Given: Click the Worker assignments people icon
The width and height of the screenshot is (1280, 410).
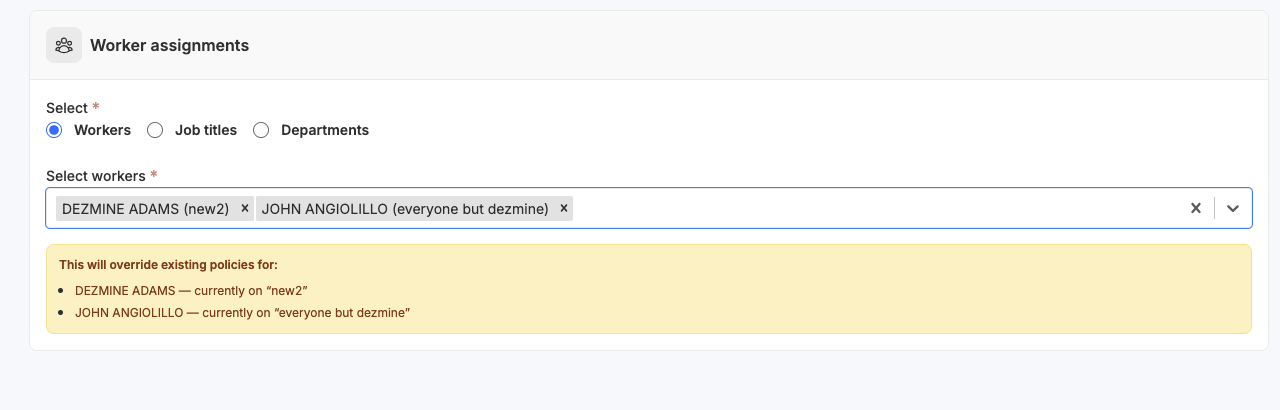Looking at the screenshot, I should pyautogui.click(x=64, y=45).
